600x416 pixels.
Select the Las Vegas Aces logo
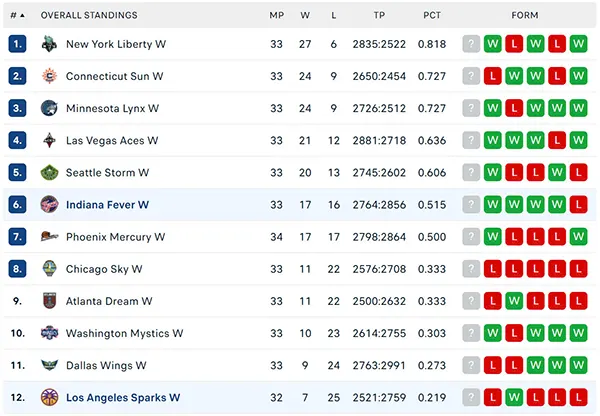[x=49, y=140]
